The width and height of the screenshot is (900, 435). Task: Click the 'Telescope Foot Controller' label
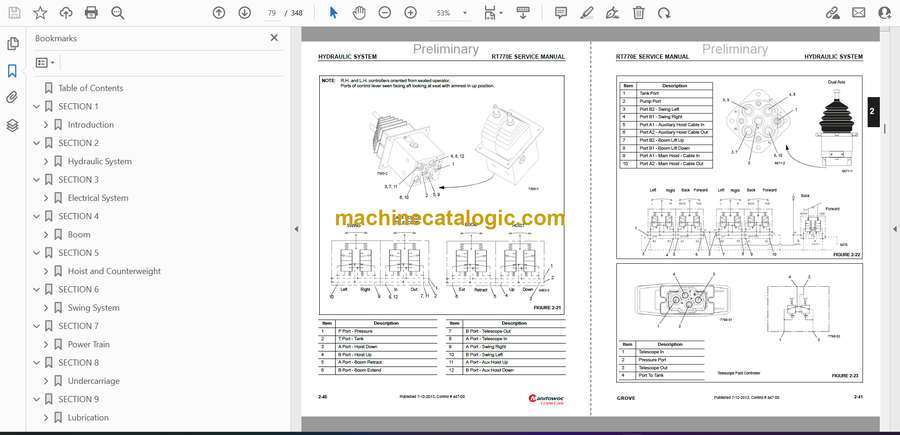(738, 373)
